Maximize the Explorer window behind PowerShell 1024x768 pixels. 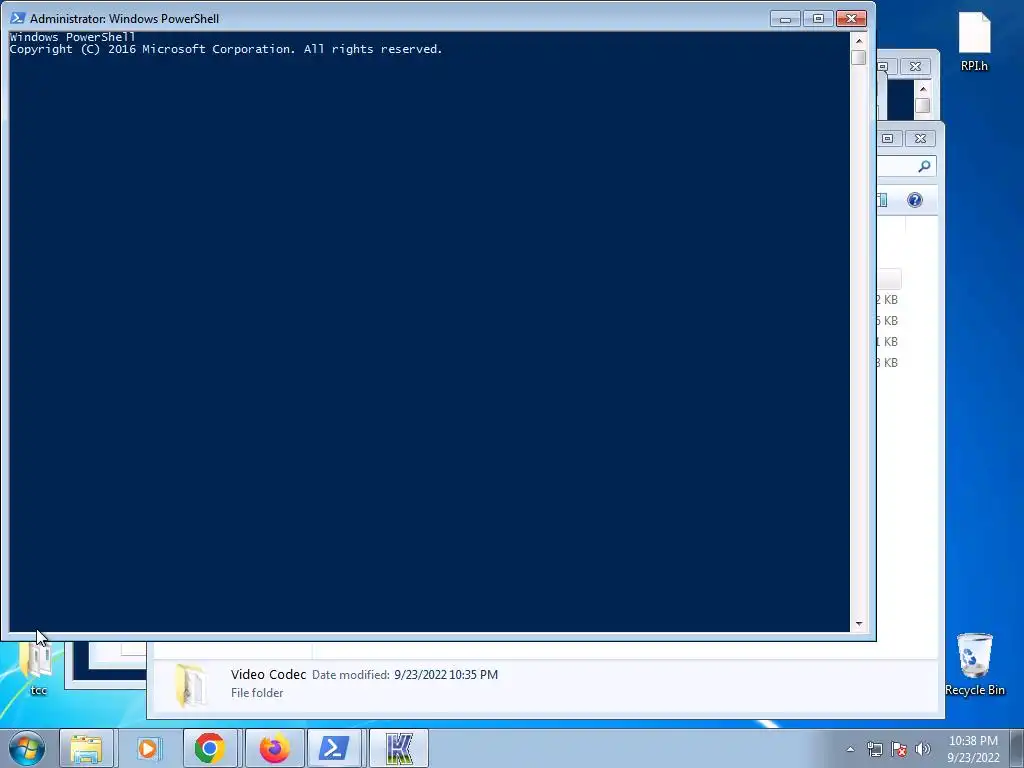click(x=888, y=138)
